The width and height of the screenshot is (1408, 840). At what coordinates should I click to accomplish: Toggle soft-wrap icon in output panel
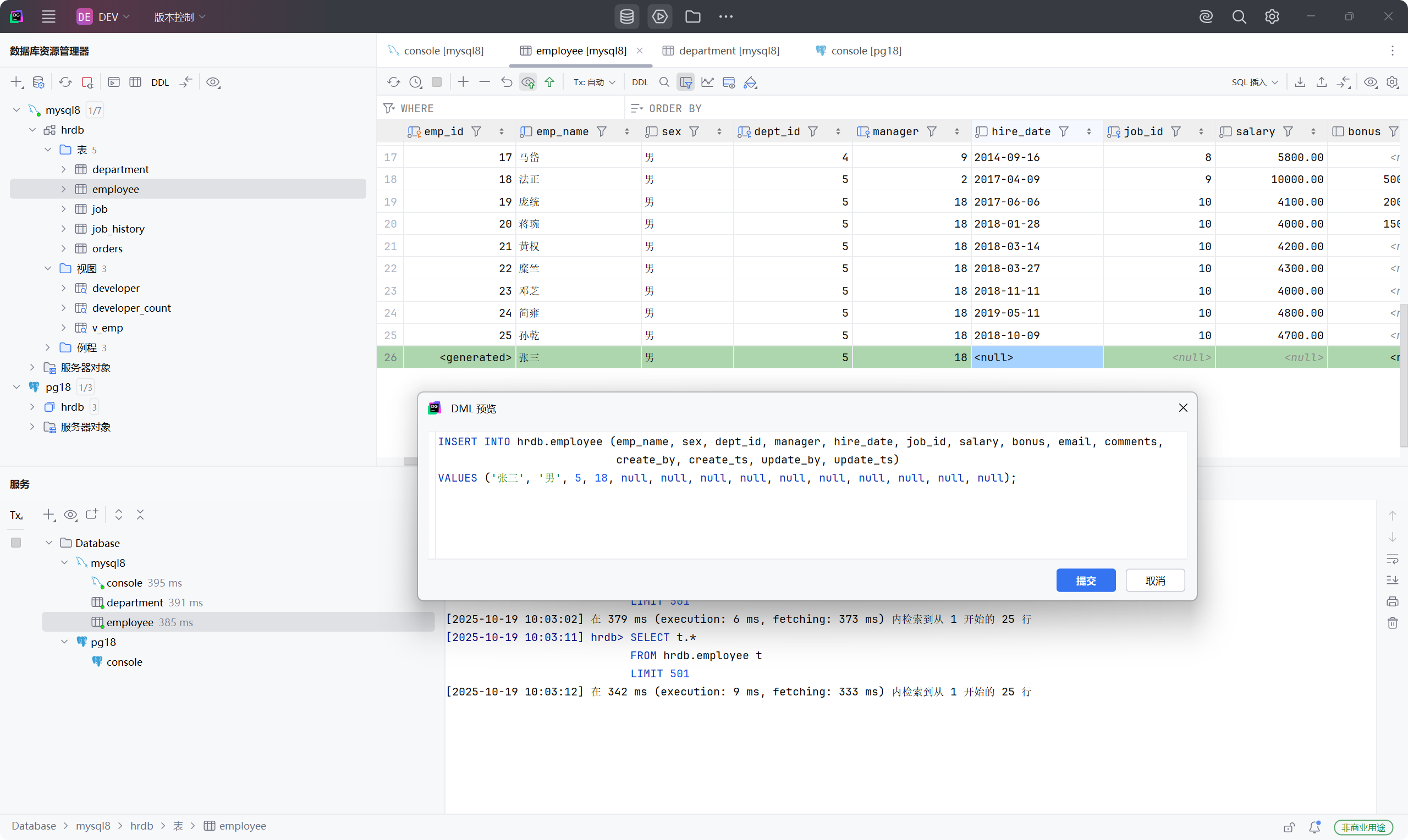[1392, 559]
